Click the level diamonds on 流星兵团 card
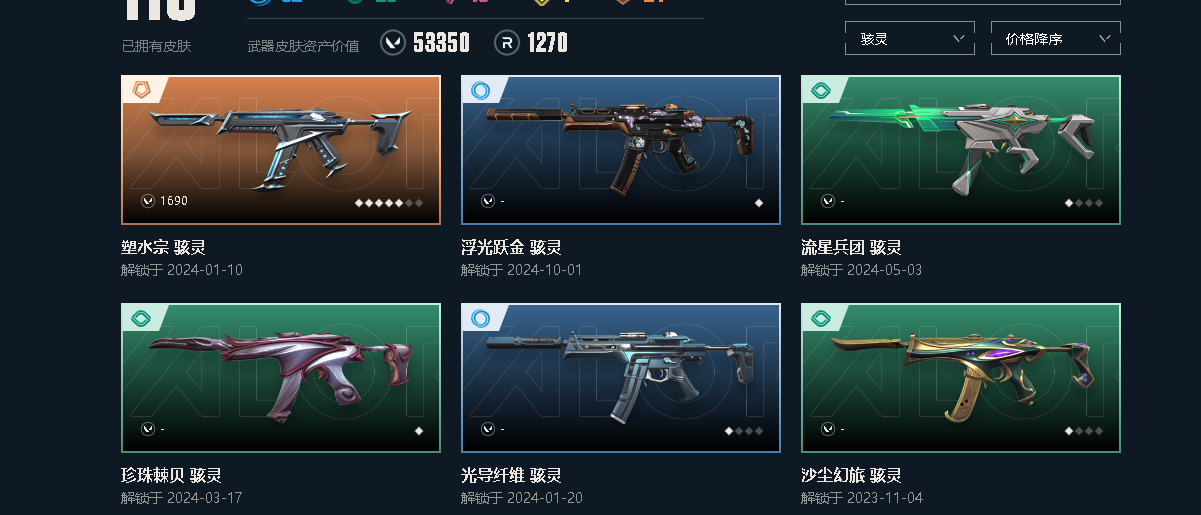1201x515 pixels. (x=1084, y=202)
